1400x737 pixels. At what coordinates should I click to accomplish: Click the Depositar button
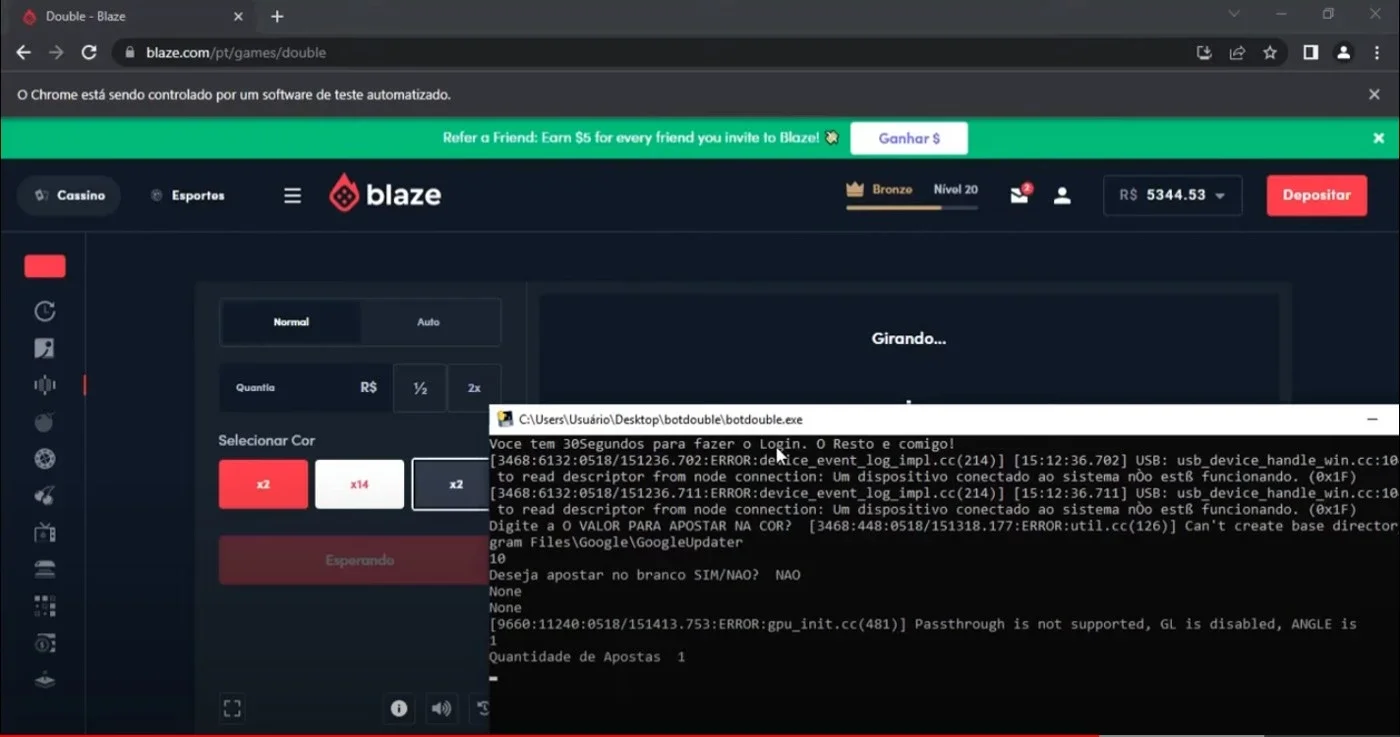[x=1316, y=195]
